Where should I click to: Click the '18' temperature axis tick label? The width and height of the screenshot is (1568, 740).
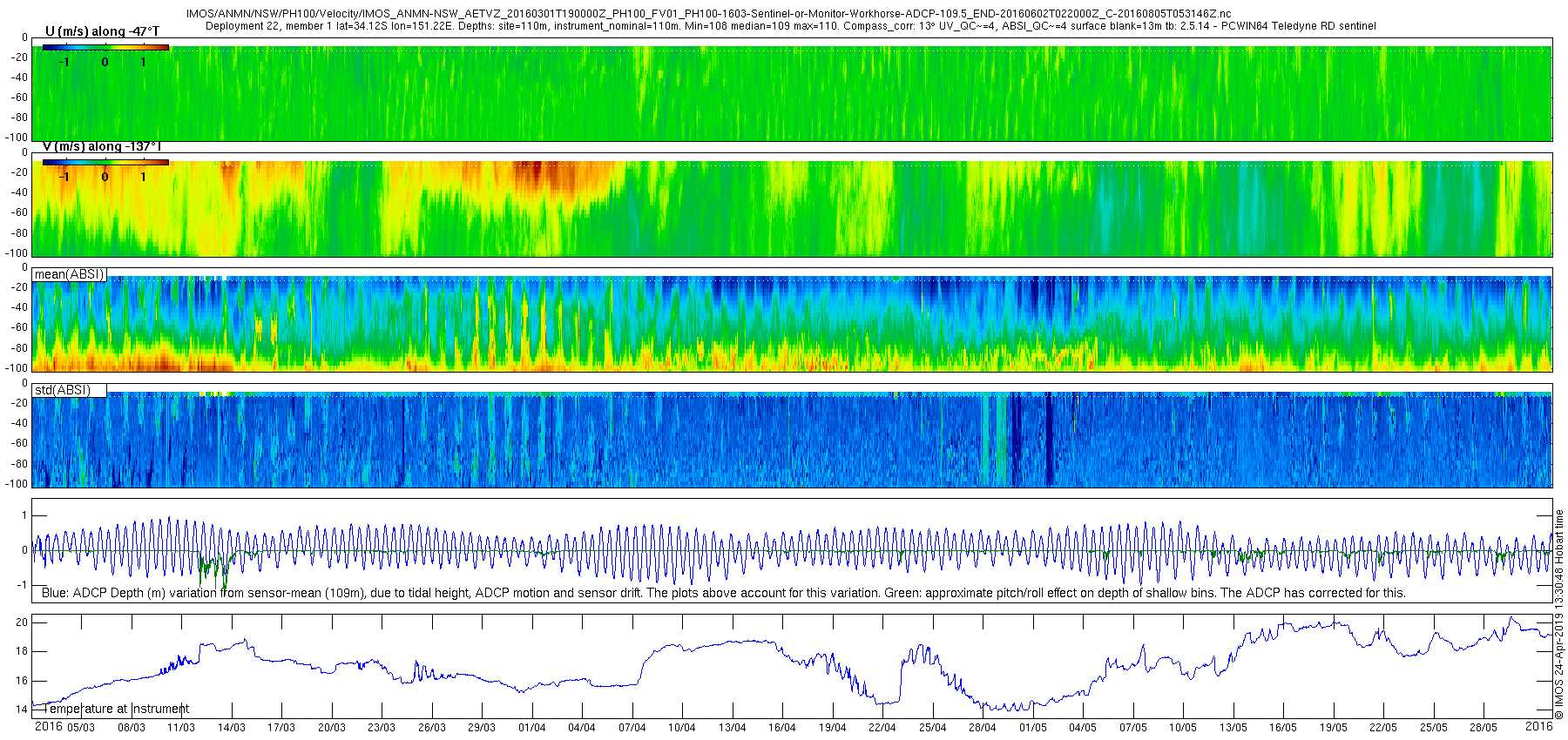[22, 651]
